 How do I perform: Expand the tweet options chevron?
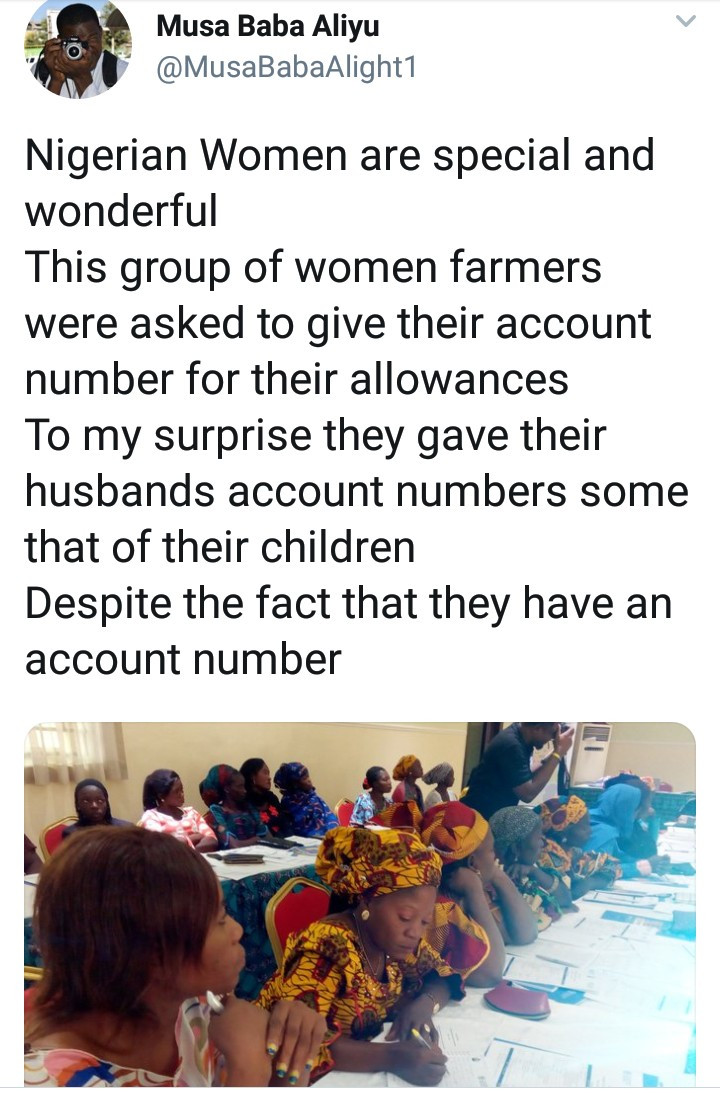[685, 20]
